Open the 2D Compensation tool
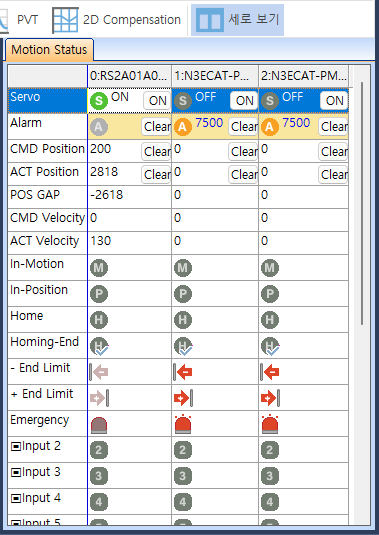 (116, 20)
